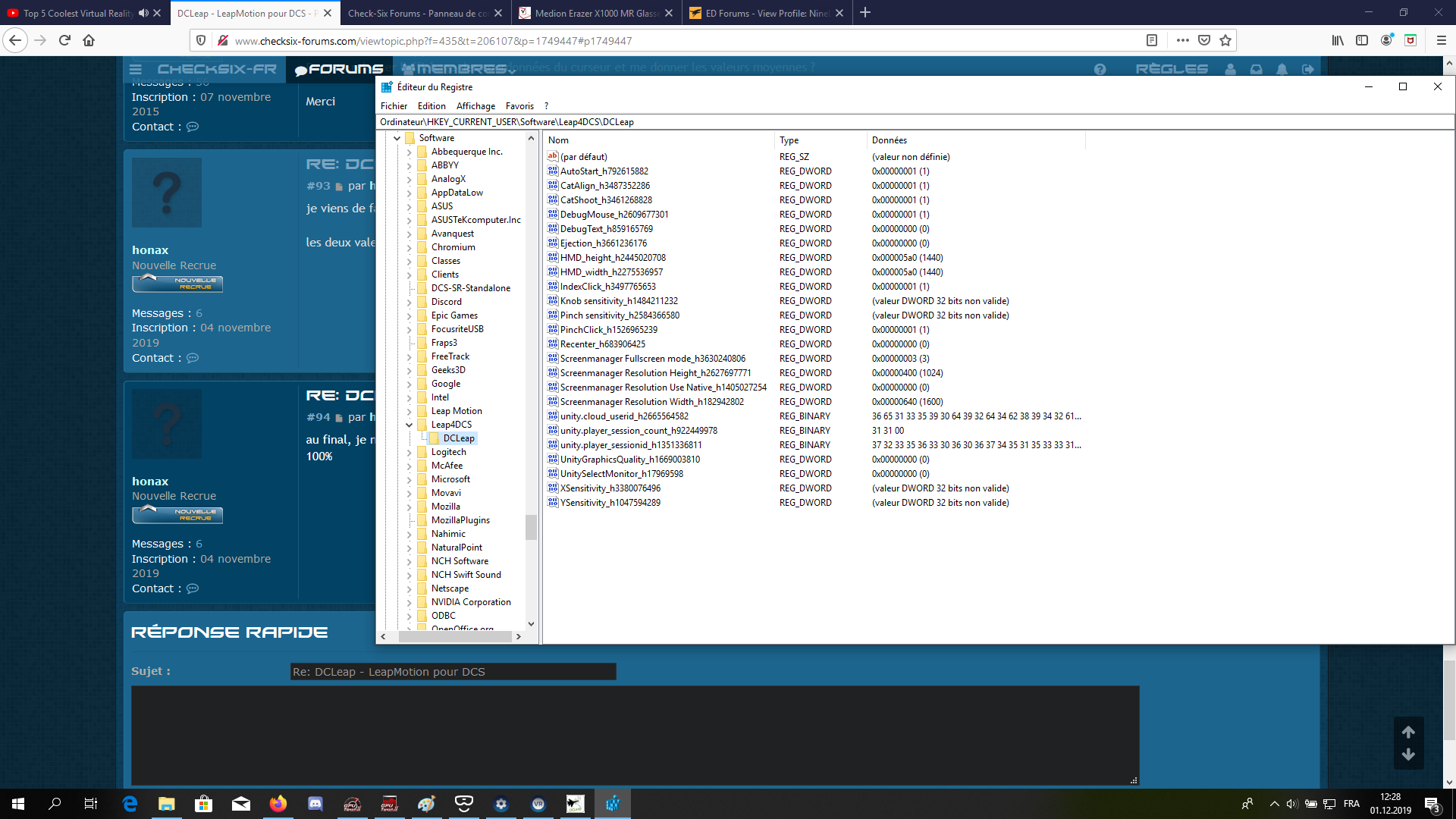
Task: Select Screenmanager Resolution Width_h182942802 value
Action: 651,402
